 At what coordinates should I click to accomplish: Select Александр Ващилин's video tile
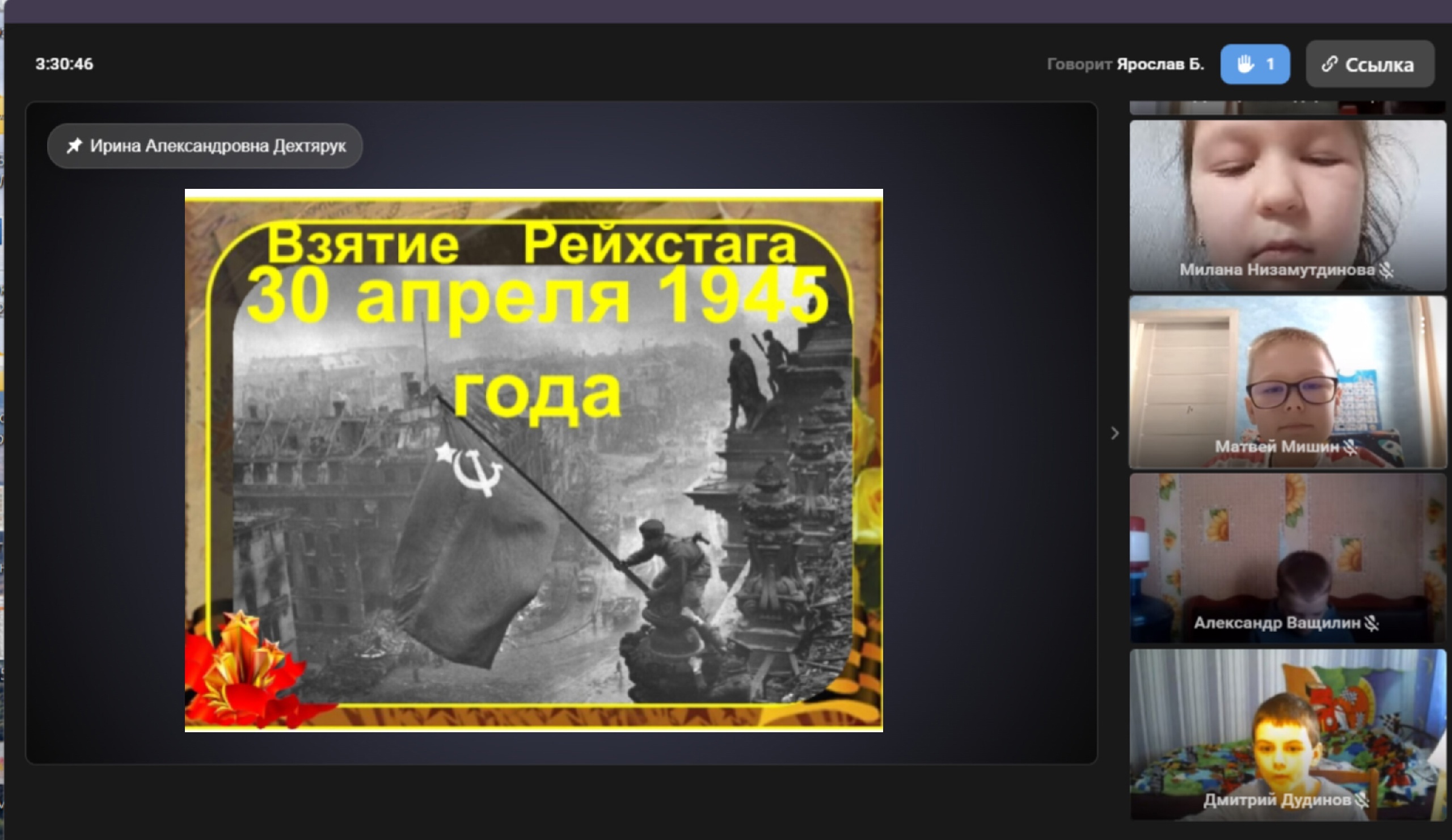pyautogui.click(x=1288, y=558)
